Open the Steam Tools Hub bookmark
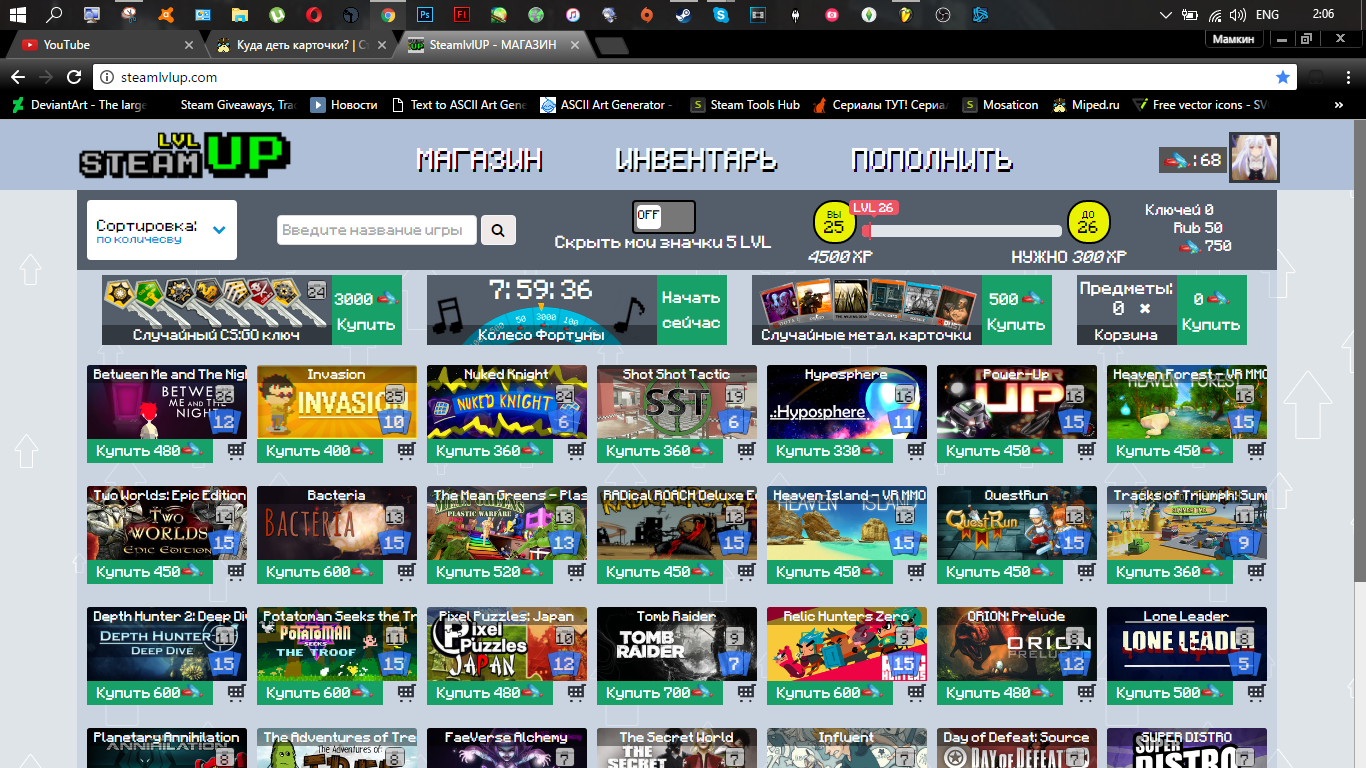This screenshot has width=1366, height=768. 745,105
